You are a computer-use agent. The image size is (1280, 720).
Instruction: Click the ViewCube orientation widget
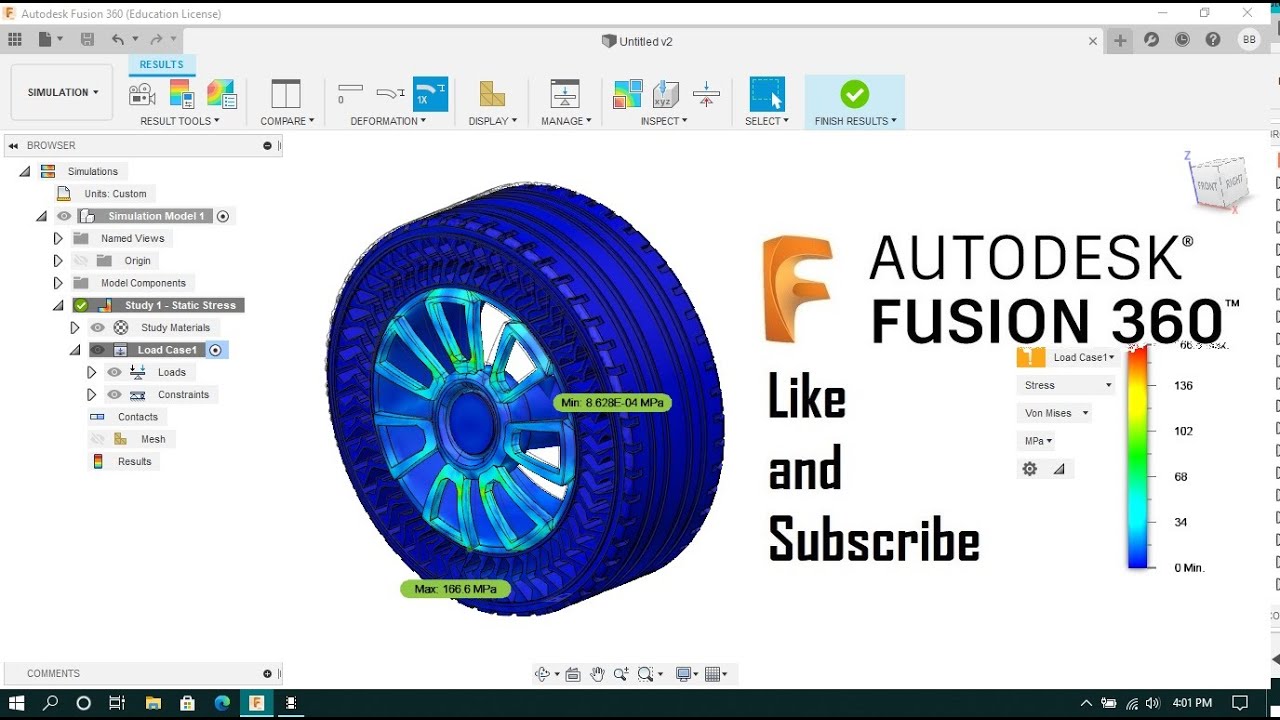1219,183
